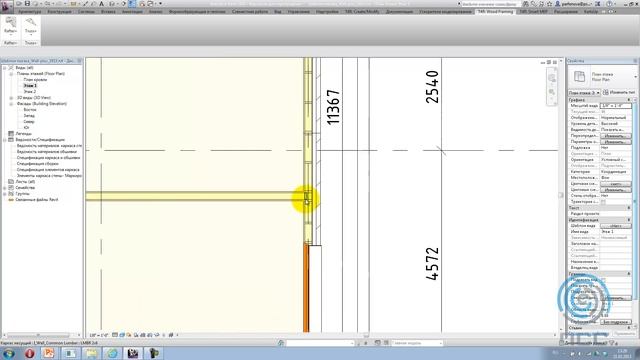Click the Sun Path icon in view control bar
640x360 pixels.
(x=129, y=335)
